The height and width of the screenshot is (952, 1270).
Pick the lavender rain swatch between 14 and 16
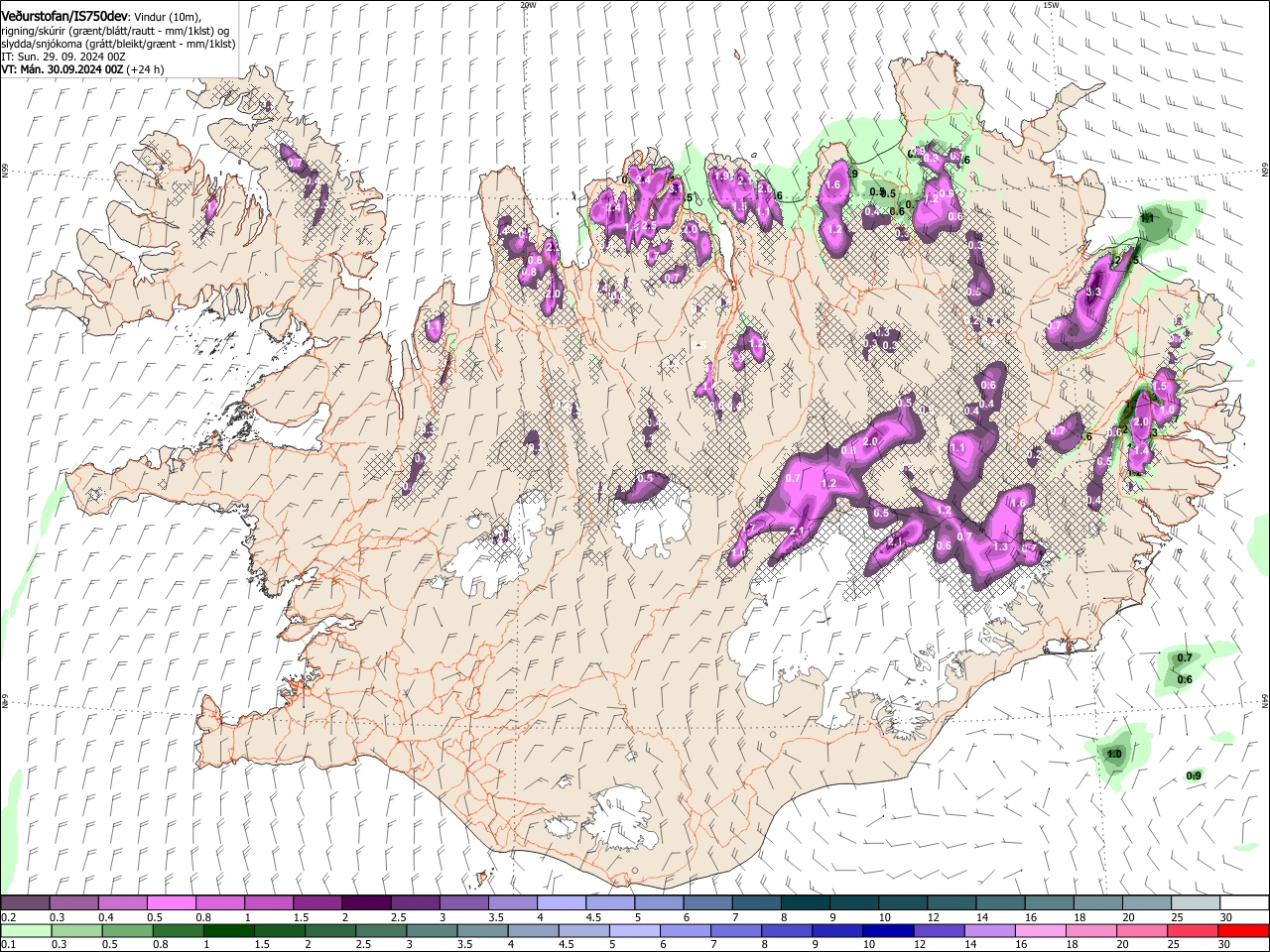(x=988, y=930)
